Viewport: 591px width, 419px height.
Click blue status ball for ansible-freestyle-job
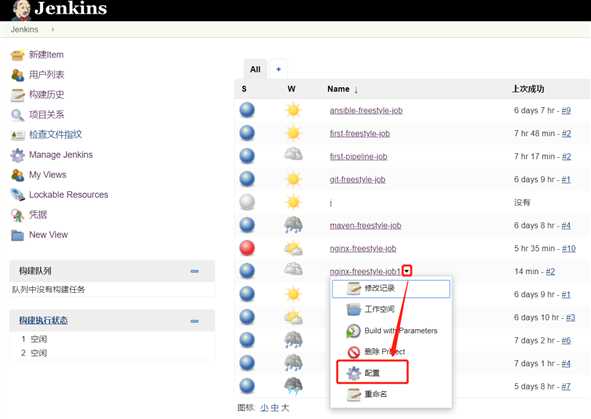[x=247, y=110]
